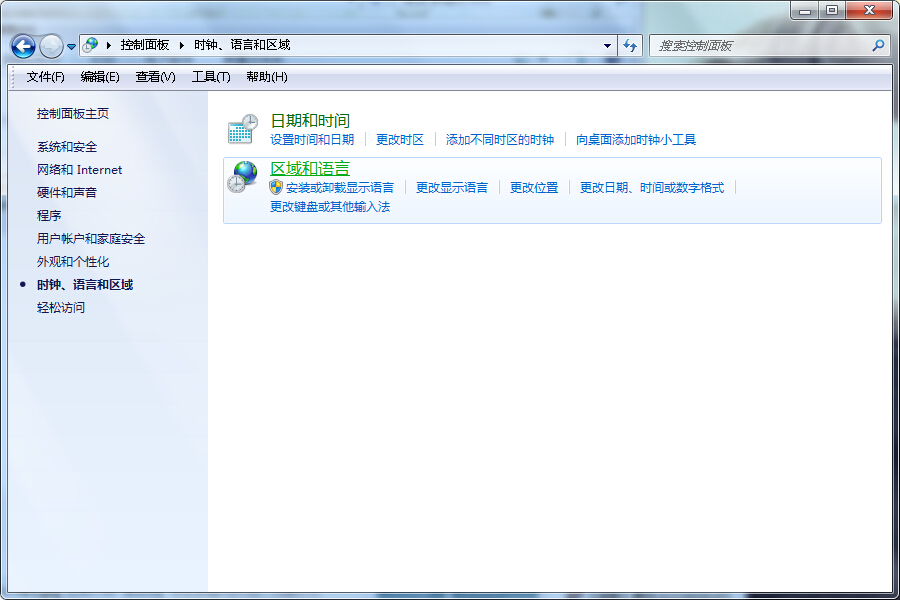Click the refresh icon next to the address bar

coord(629,45)
